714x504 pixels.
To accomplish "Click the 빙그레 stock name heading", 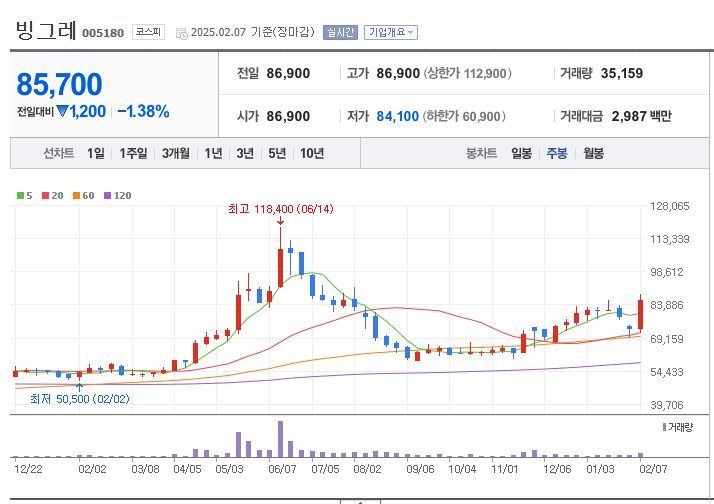I will click(x=46, y=31).
